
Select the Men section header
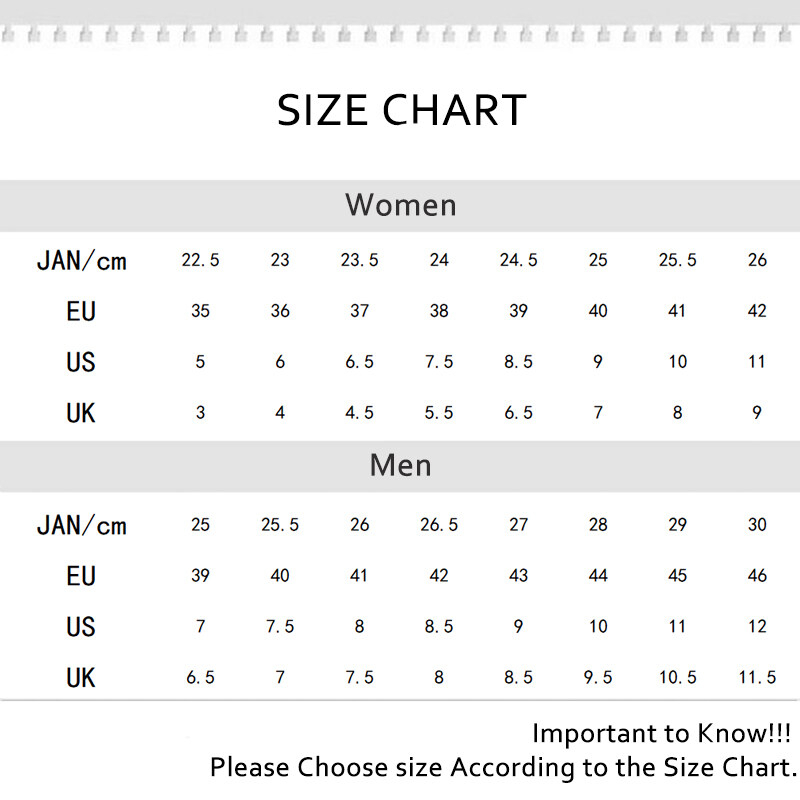coord(401,465)
